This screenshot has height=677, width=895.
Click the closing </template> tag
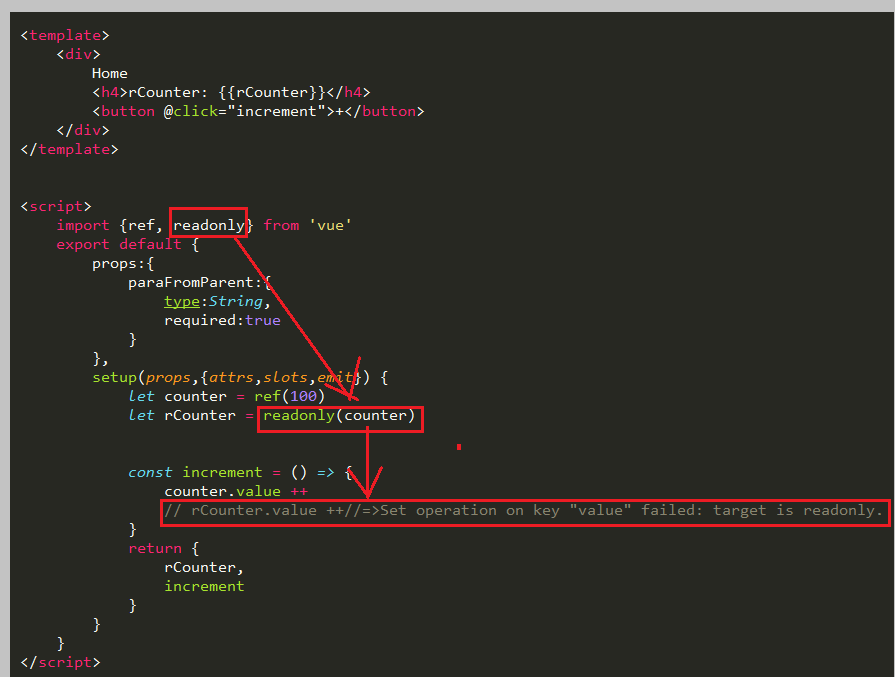pos(69,150)
